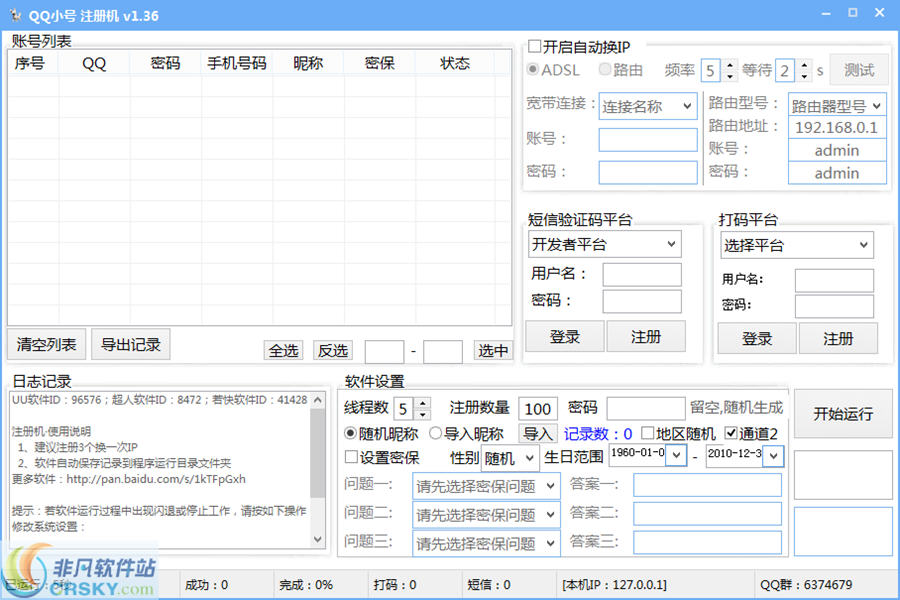Open the 路由器型号 dropdown

coord(837,106)
